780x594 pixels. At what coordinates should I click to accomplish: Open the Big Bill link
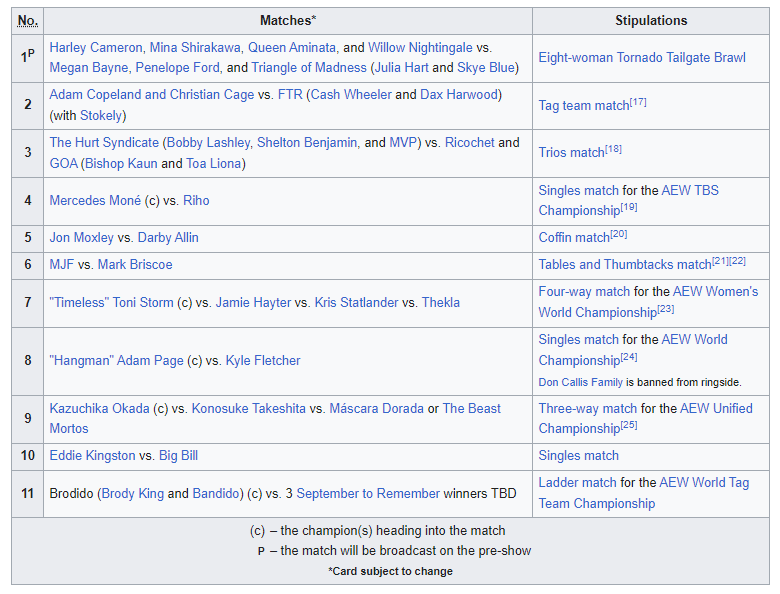[x=178, y=455]
